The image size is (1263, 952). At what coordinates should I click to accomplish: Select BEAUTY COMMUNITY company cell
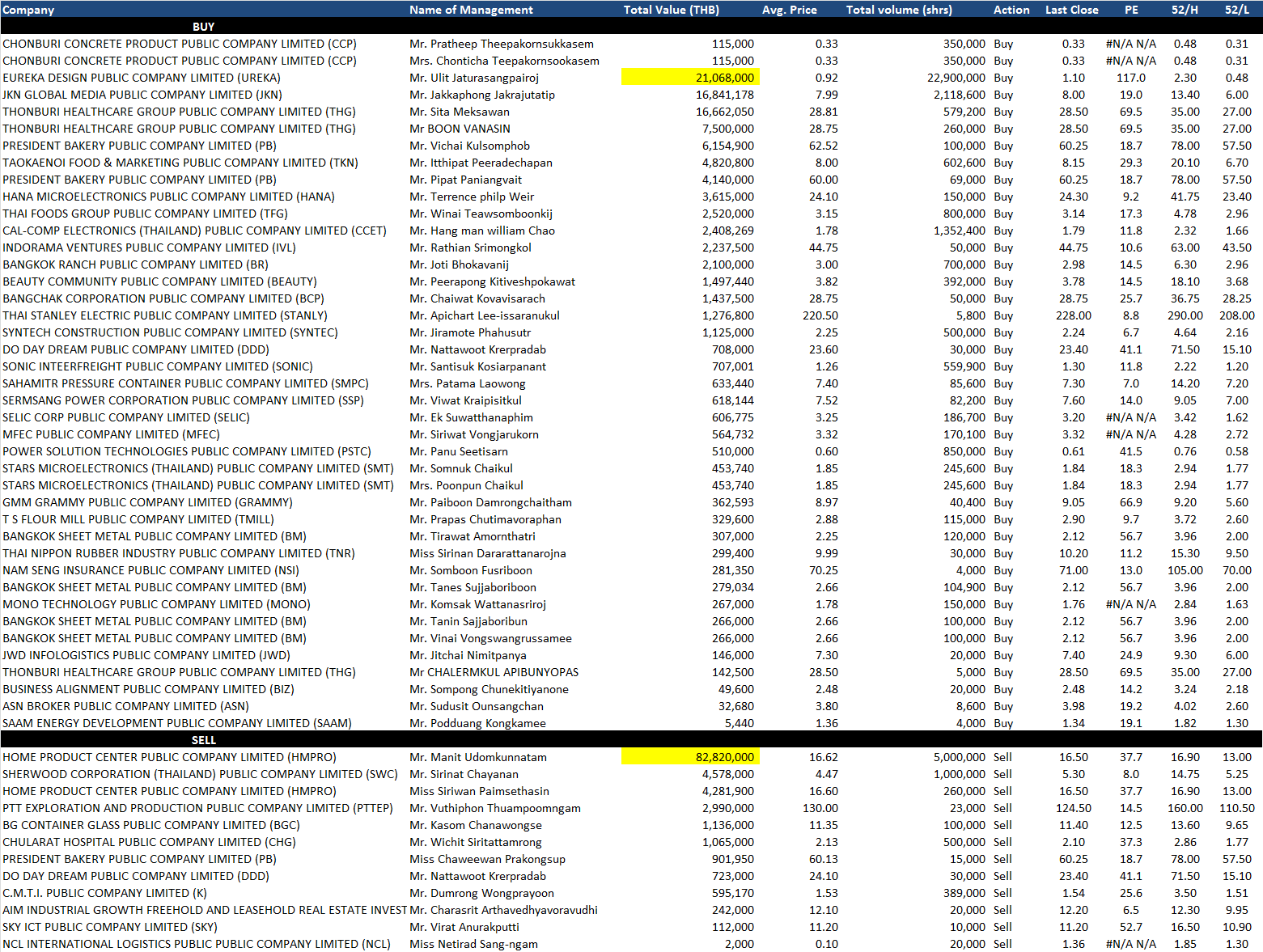[159, 281]
